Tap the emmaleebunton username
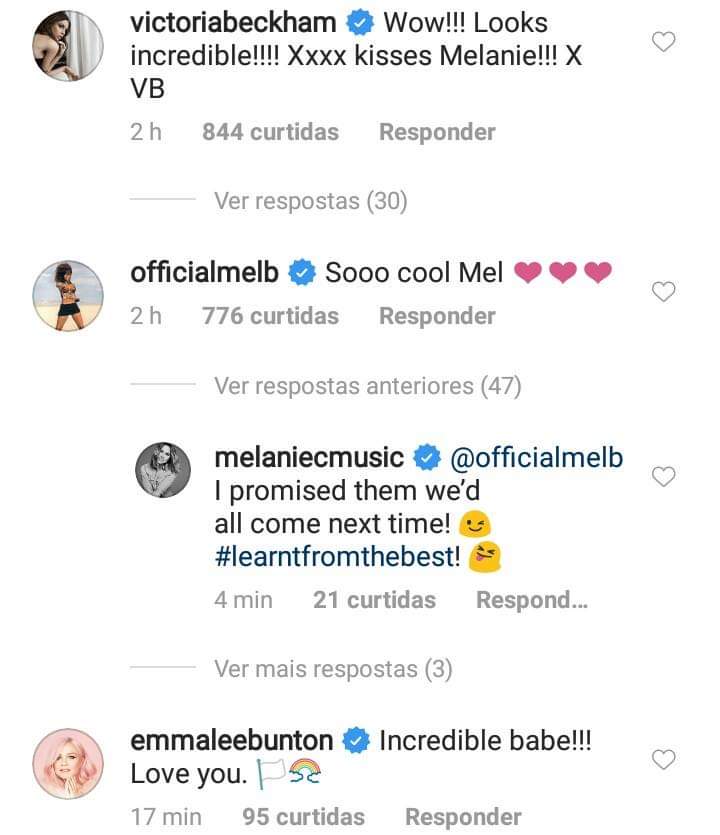This screenshot has width=720, height=835. (x=232, y=741)
